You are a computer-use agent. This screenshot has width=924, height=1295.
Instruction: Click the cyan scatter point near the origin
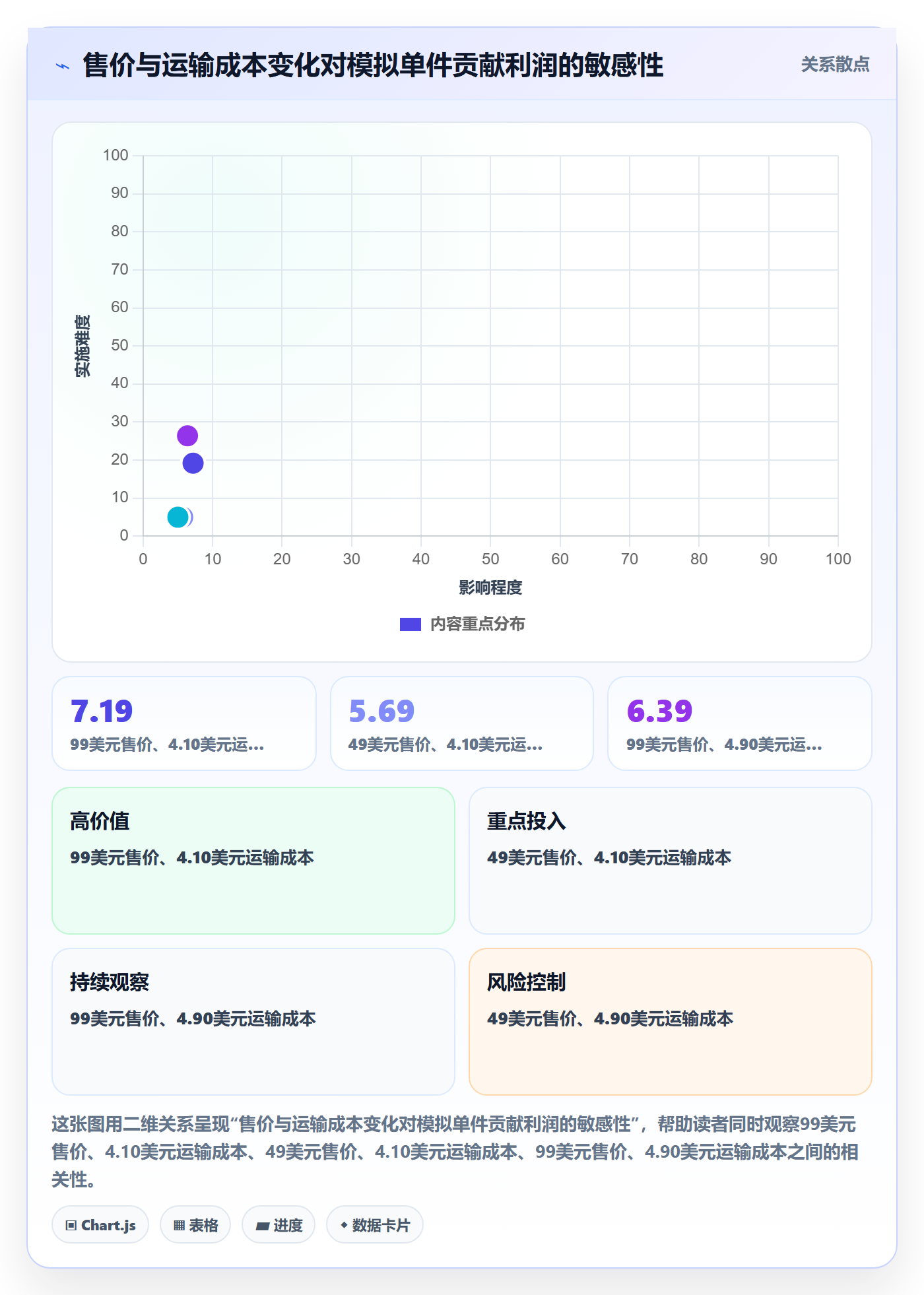(178, 517)
